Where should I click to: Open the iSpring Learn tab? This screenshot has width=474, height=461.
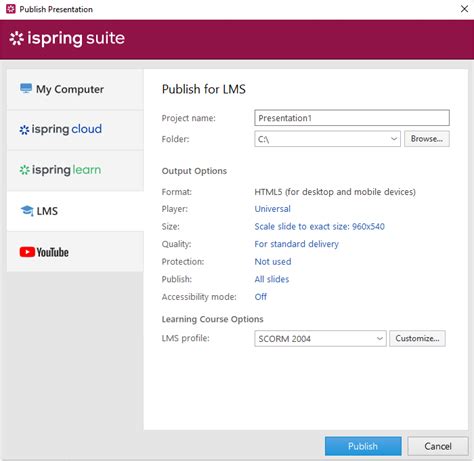(x=75, y=171)
